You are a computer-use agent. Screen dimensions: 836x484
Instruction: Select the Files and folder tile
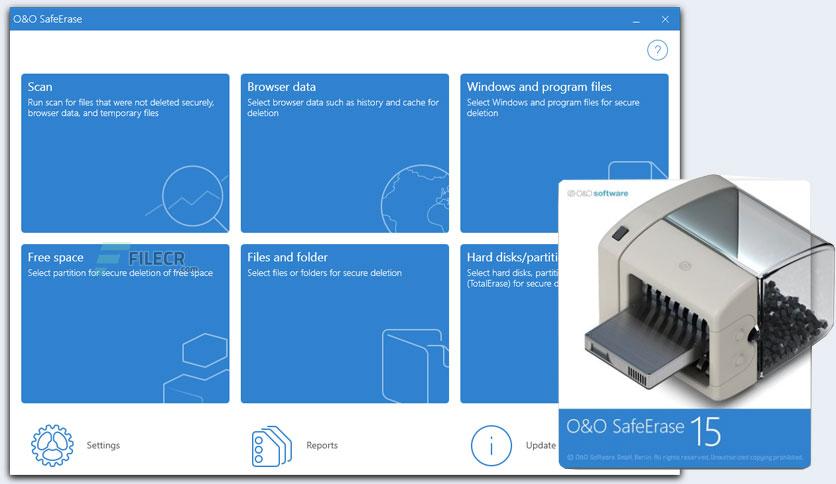(x=344, y=324)
